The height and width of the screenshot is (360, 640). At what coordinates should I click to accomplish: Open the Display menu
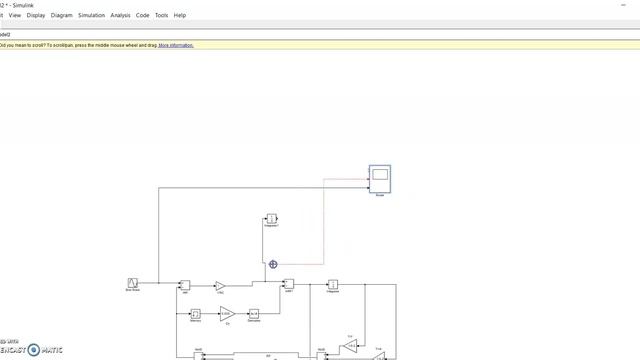click(x=36, y=15)
